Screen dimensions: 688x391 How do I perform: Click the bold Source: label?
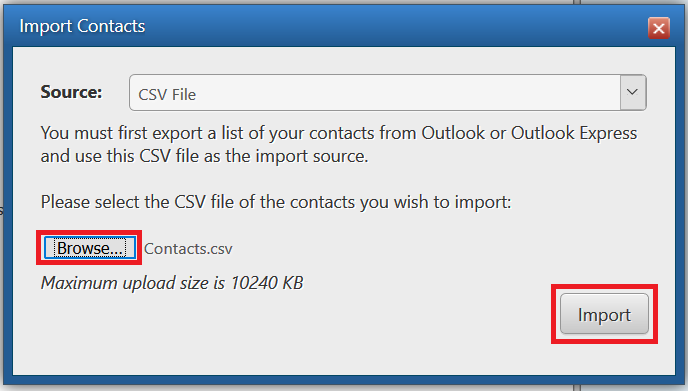point(71,92)
